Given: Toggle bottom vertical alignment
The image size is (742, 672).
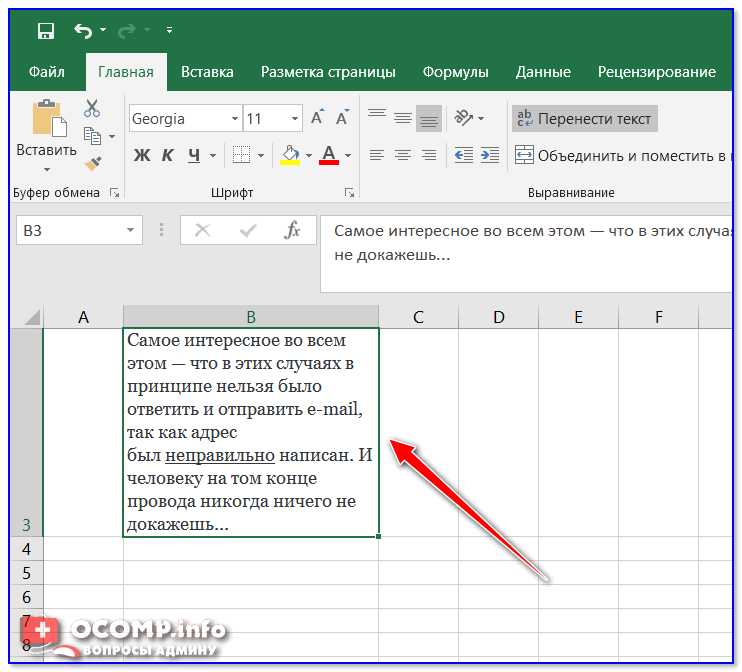Looking at the screenshot, I should (429, 118).
